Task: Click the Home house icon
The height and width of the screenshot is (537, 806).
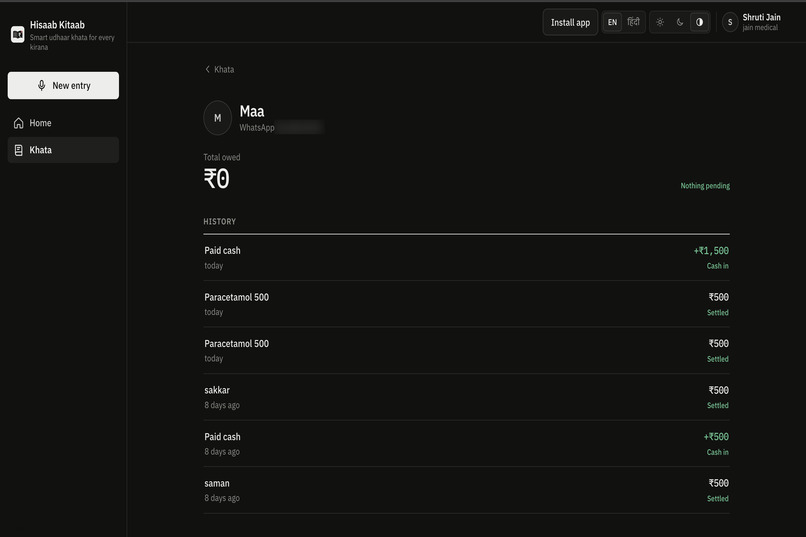Action: click(19, 123)
